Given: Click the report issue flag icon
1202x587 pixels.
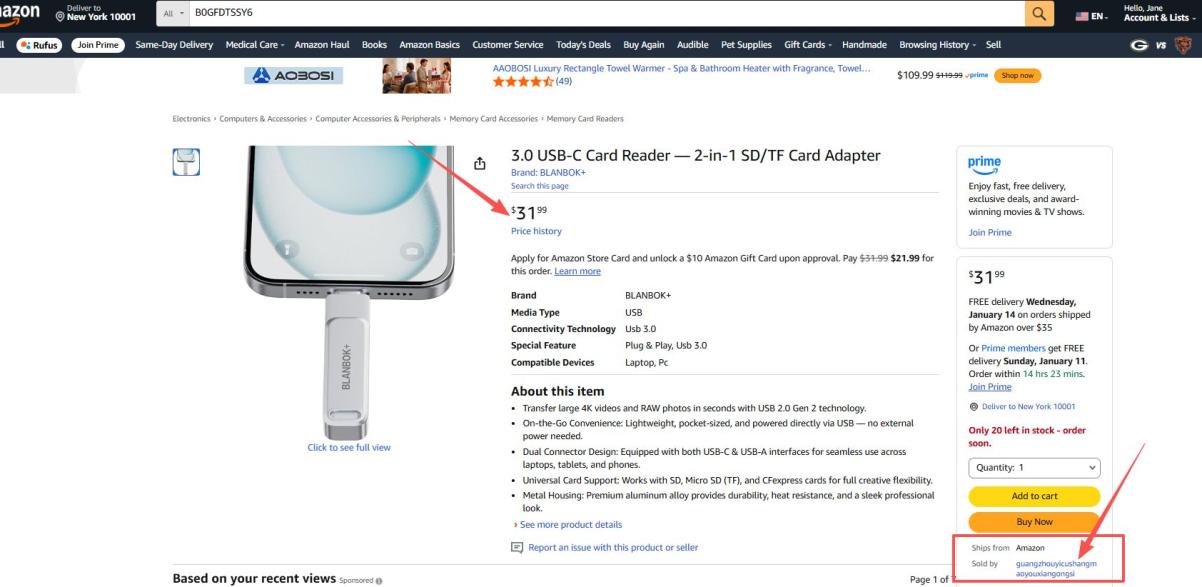Looking at the screenshot, I should (517, 548).
